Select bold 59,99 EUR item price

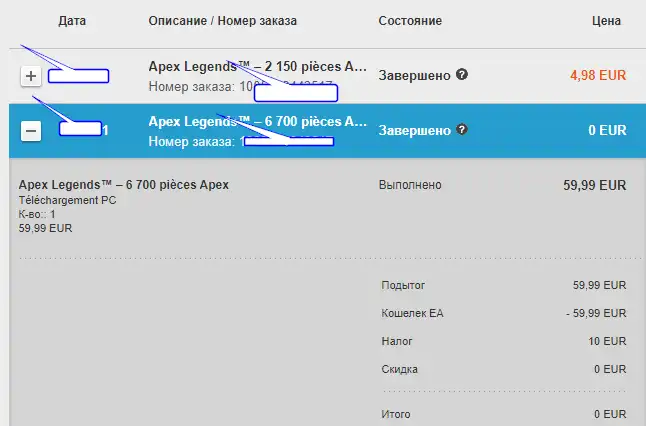(595, 185)
